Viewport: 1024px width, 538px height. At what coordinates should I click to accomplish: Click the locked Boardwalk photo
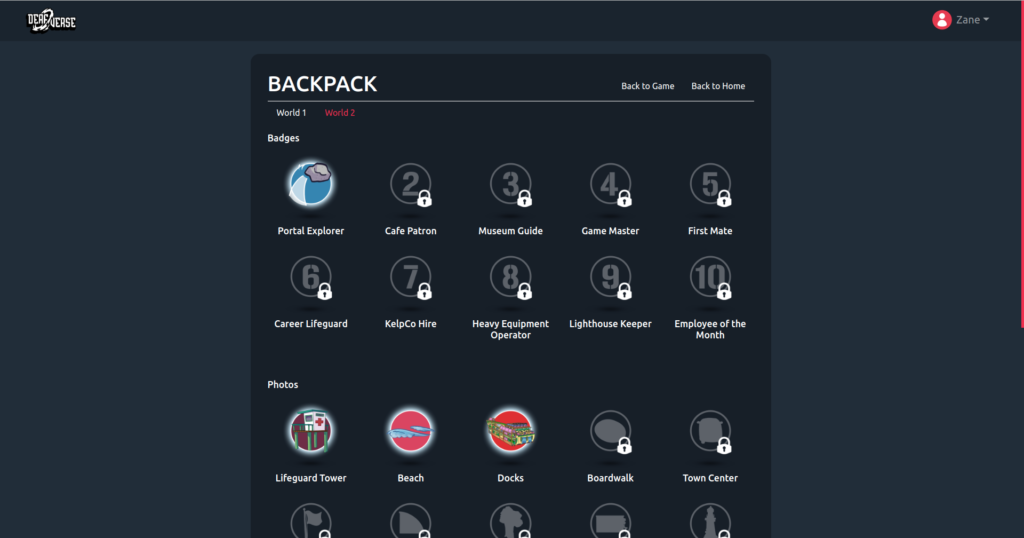coord(611,432)
